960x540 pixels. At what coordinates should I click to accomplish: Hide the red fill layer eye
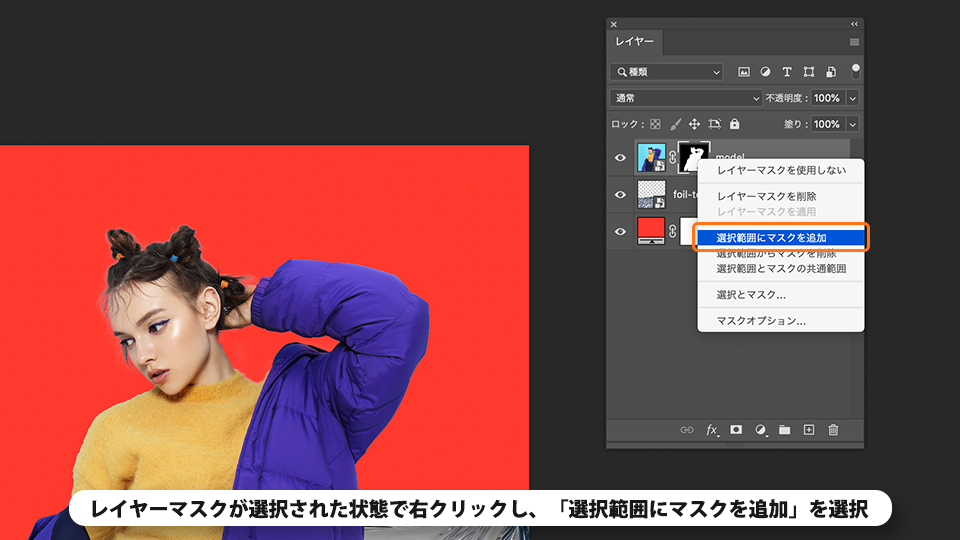click(620, 231)
